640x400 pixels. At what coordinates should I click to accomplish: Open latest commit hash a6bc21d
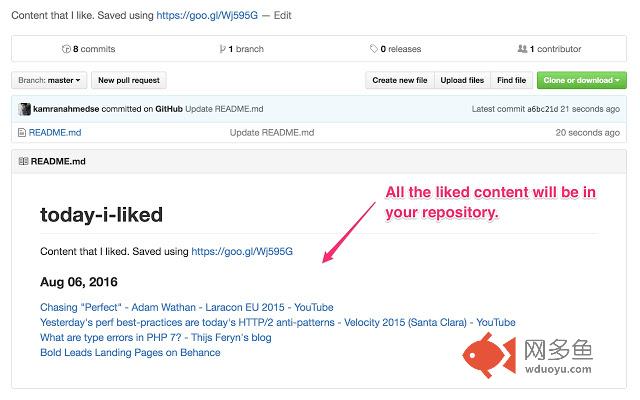point(542,109)
